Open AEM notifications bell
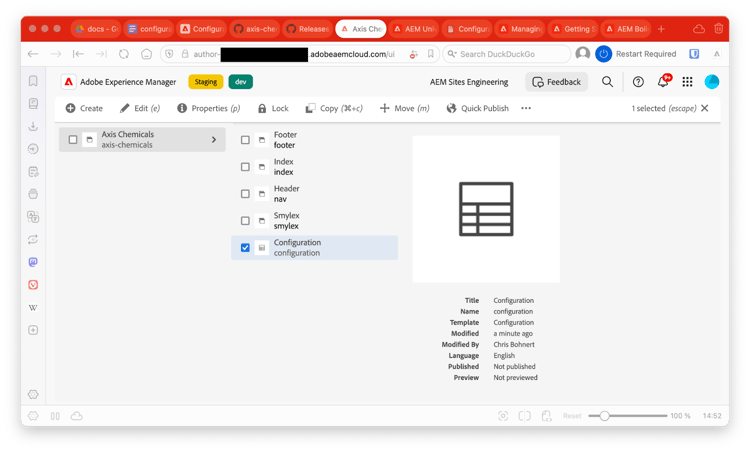This screenshot has width=750, height=452. point(663,81)
